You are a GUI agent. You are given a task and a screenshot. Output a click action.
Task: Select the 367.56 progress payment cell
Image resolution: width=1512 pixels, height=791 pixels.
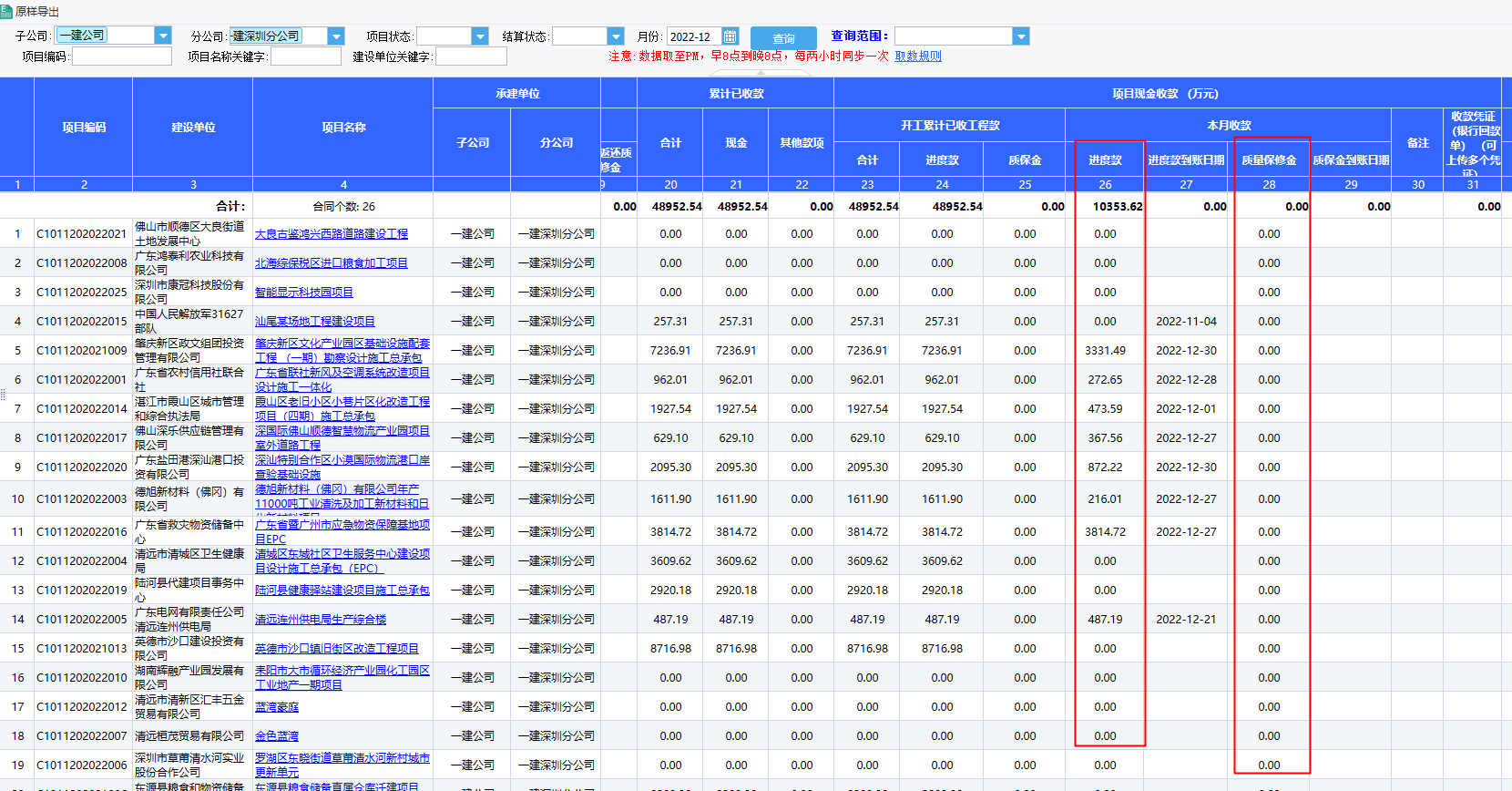point(1106,438)
